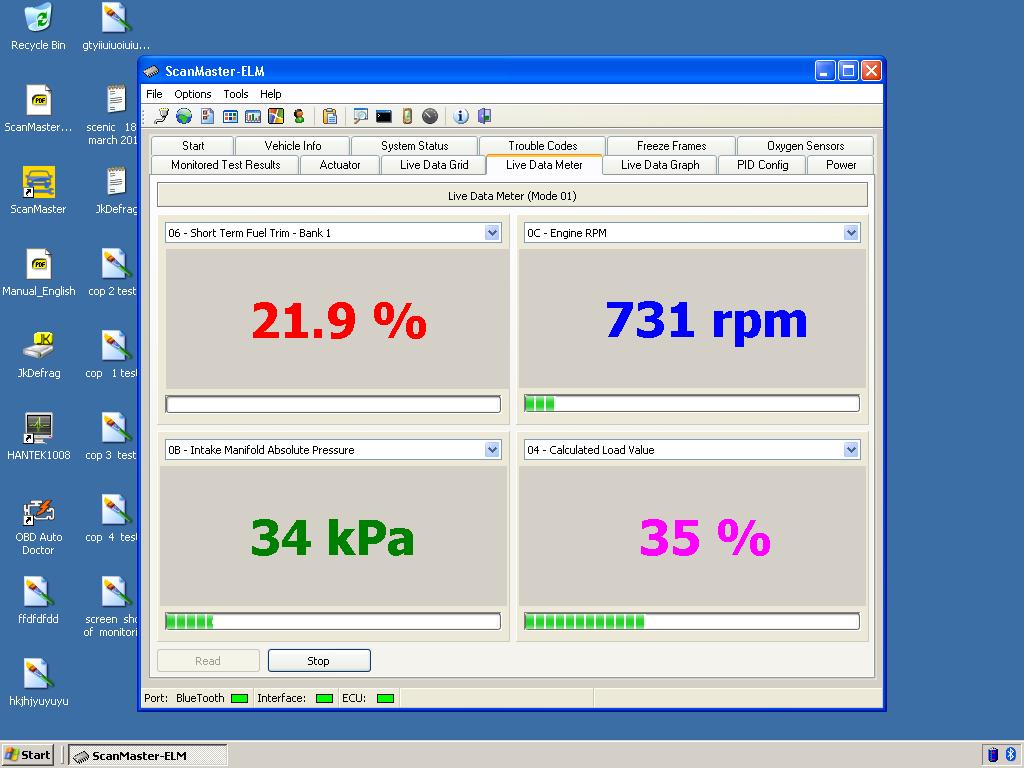The height and width of the screenshot is (768, 1024).
Task: Switch to Live Data Grid tab
Action: [434, 165]
